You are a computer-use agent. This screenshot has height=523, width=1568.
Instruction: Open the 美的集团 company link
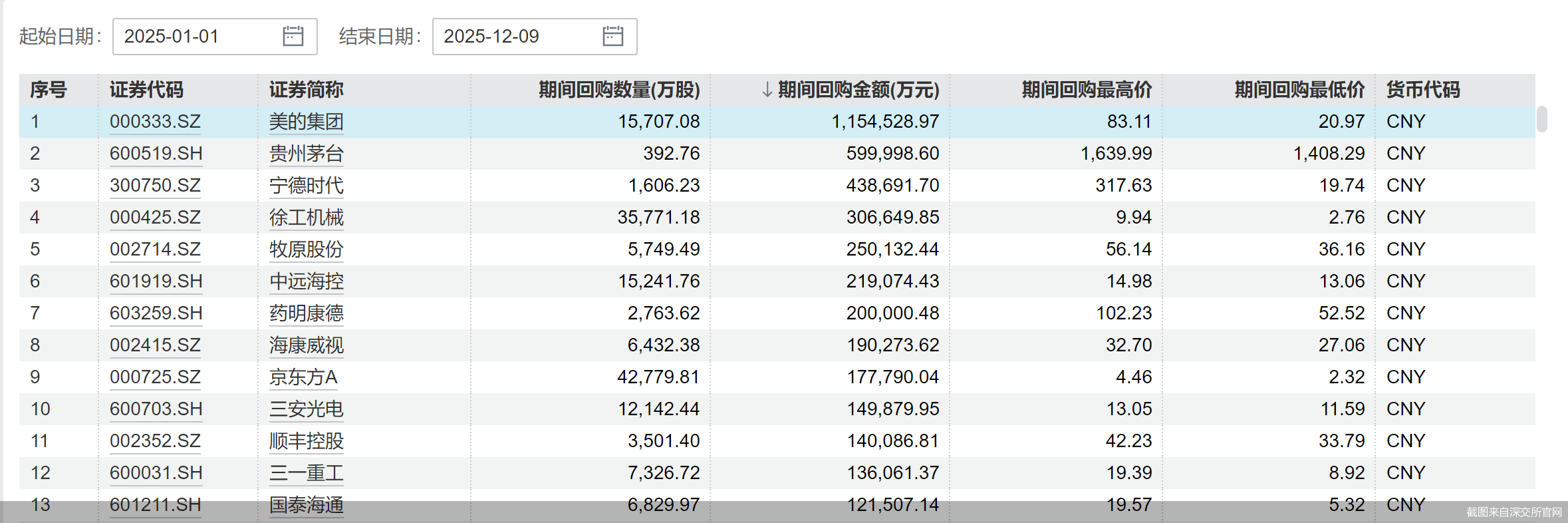[305, 121]
